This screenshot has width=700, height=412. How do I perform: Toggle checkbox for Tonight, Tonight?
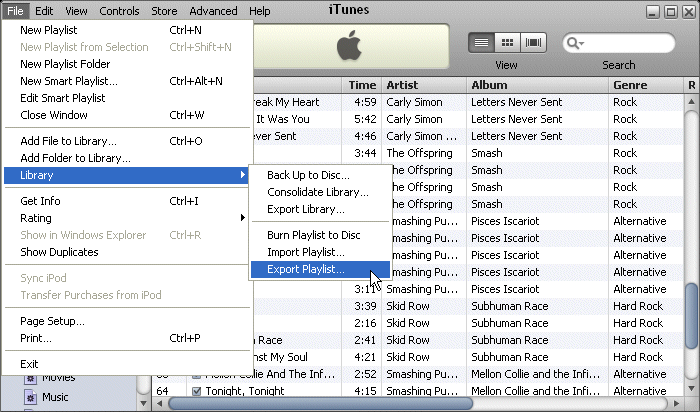point(196,391)
